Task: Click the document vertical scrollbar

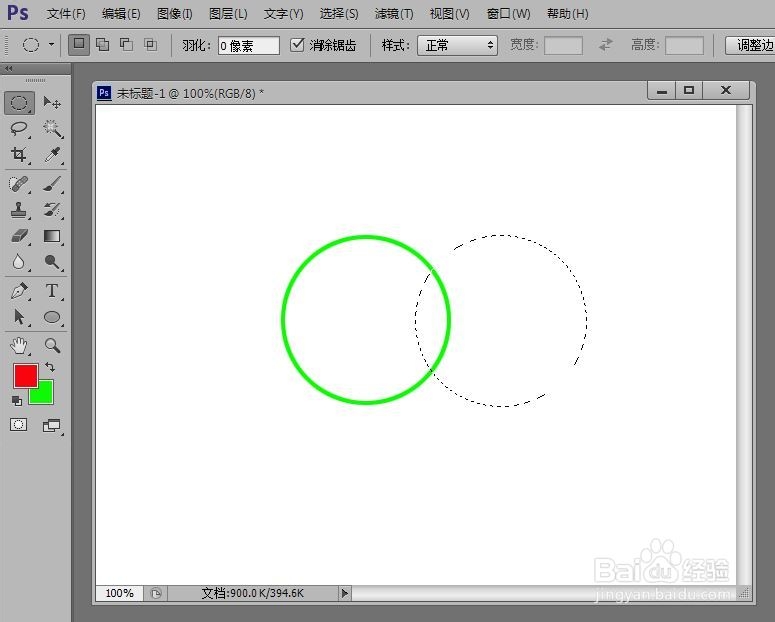Action: [744, 345]
